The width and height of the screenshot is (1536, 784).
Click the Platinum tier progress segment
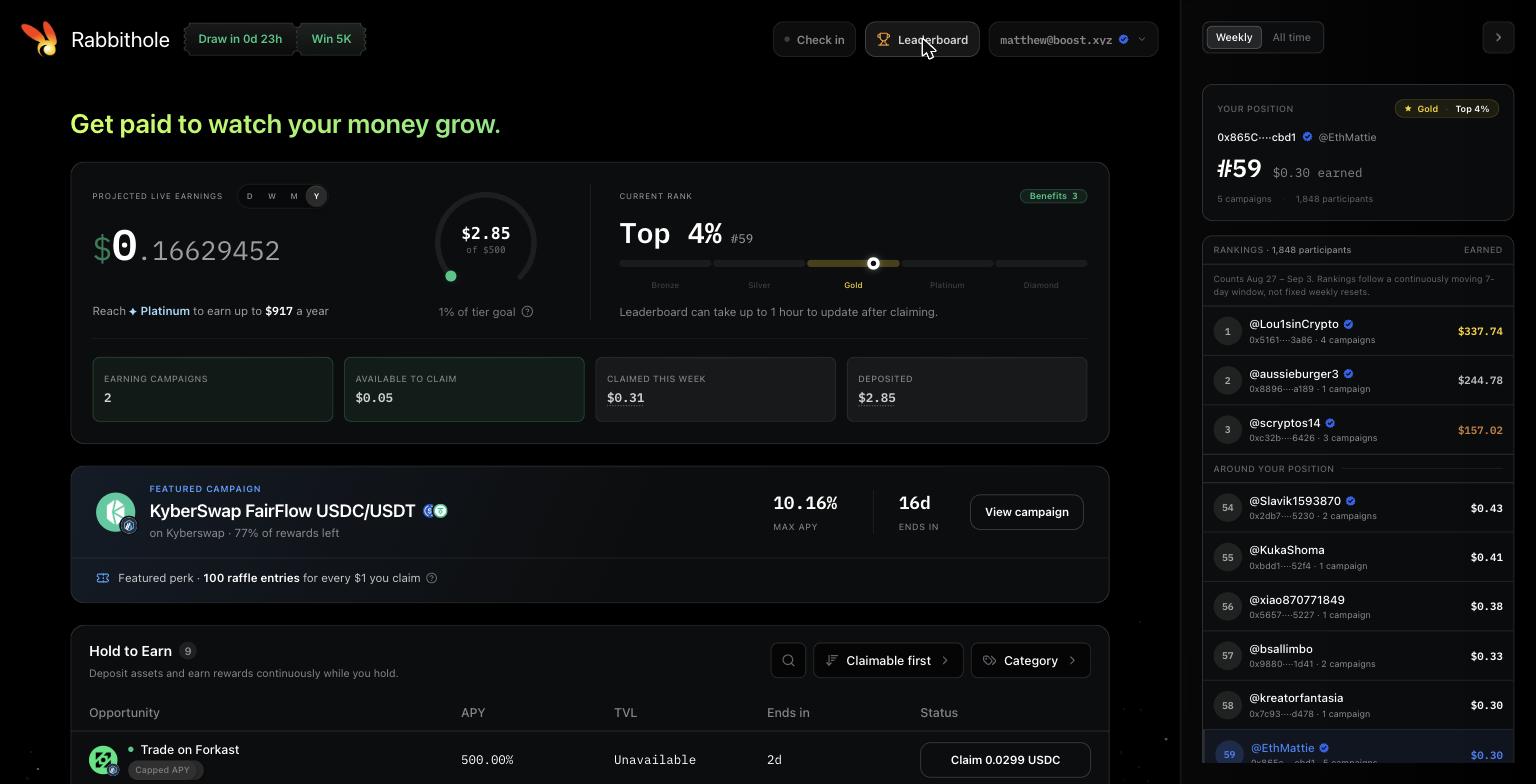(x=947, y=264)
